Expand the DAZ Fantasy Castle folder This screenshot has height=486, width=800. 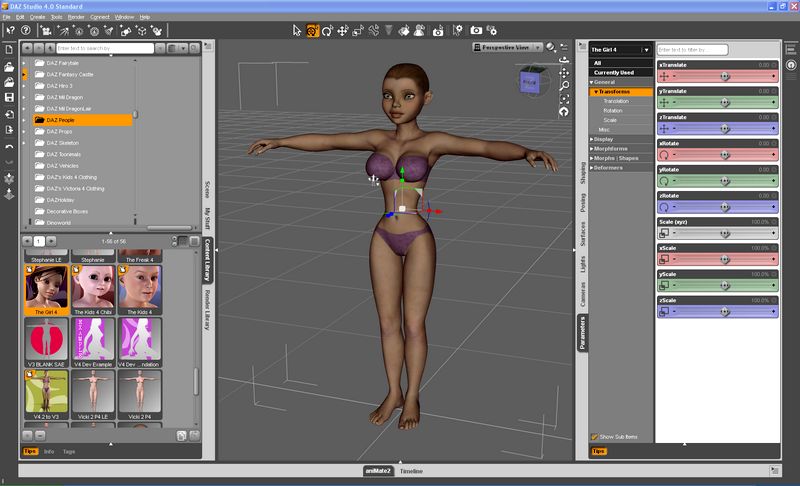[x=23, y=74]
